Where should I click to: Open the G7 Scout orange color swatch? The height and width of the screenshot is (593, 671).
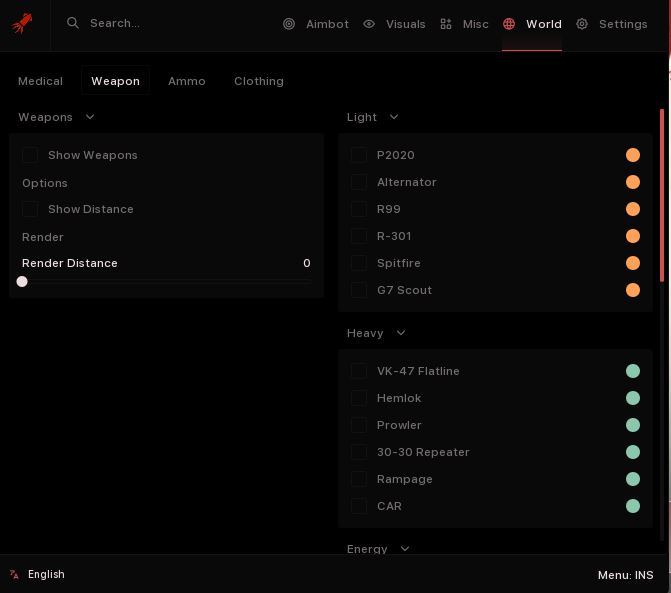click(633, 290)
